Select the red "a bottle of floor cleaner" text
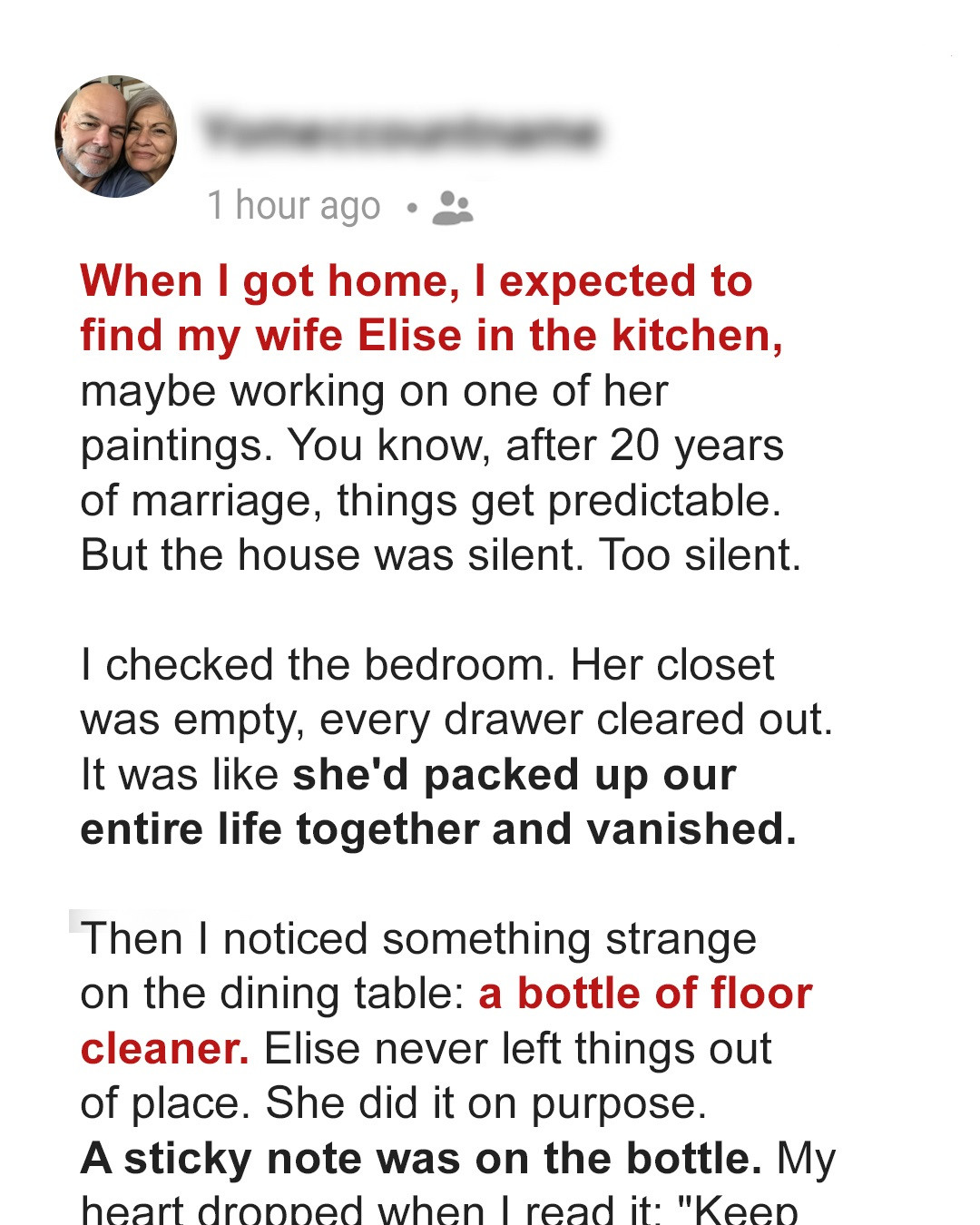This screenshot has height=1225, width=980. [644, 994]
